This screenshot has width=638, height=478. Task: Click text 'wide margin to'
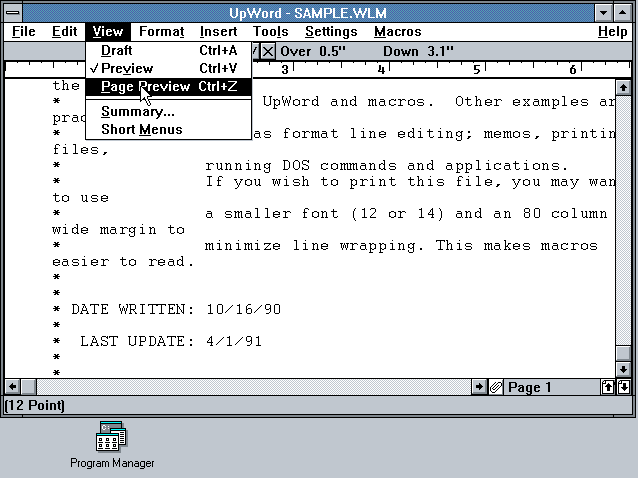118,230
